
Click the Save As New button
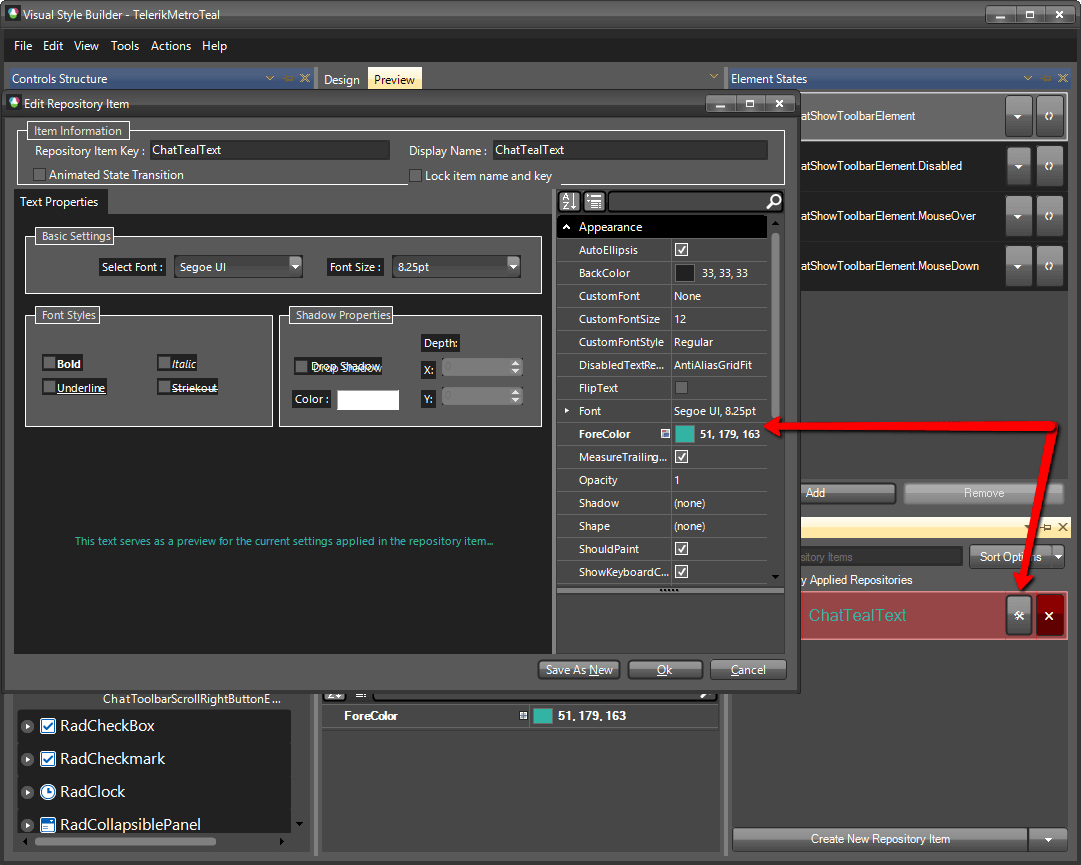578,669
